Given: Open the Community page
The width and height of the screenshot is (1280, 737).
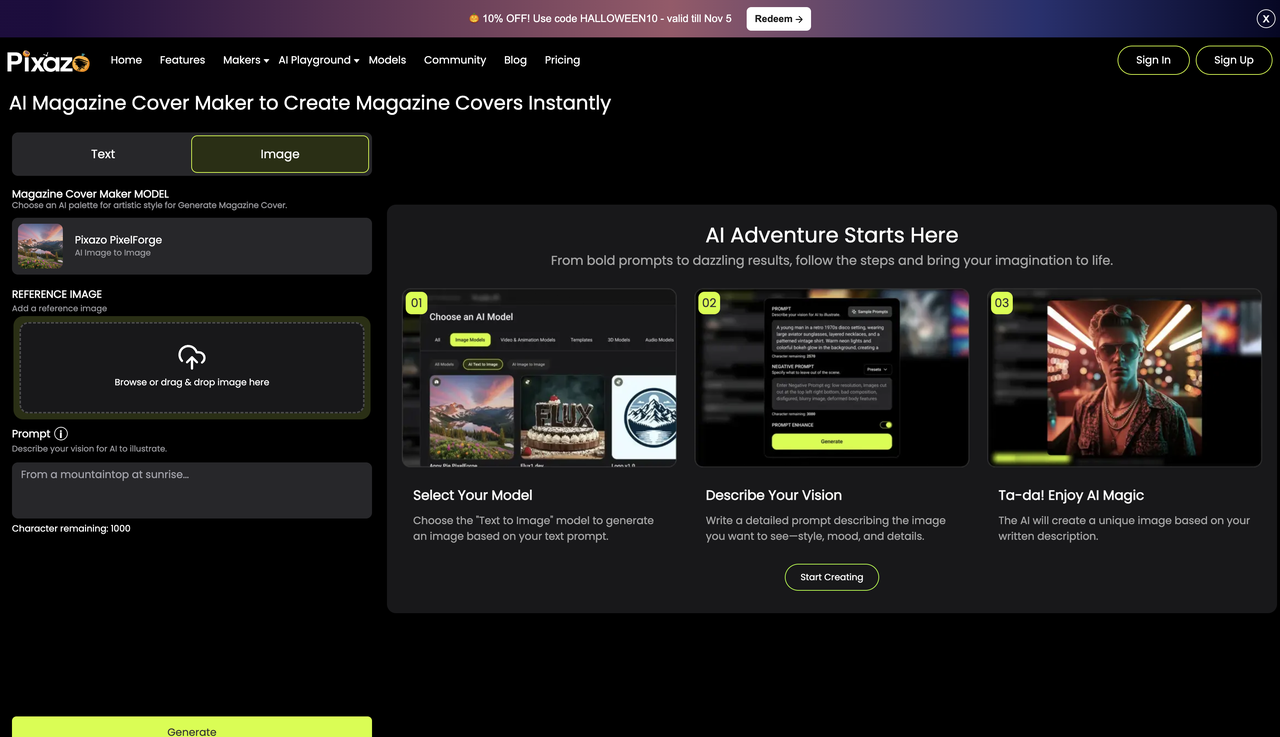Looking at the screenshot, I should pyautogui.click(x=455, y=60).
